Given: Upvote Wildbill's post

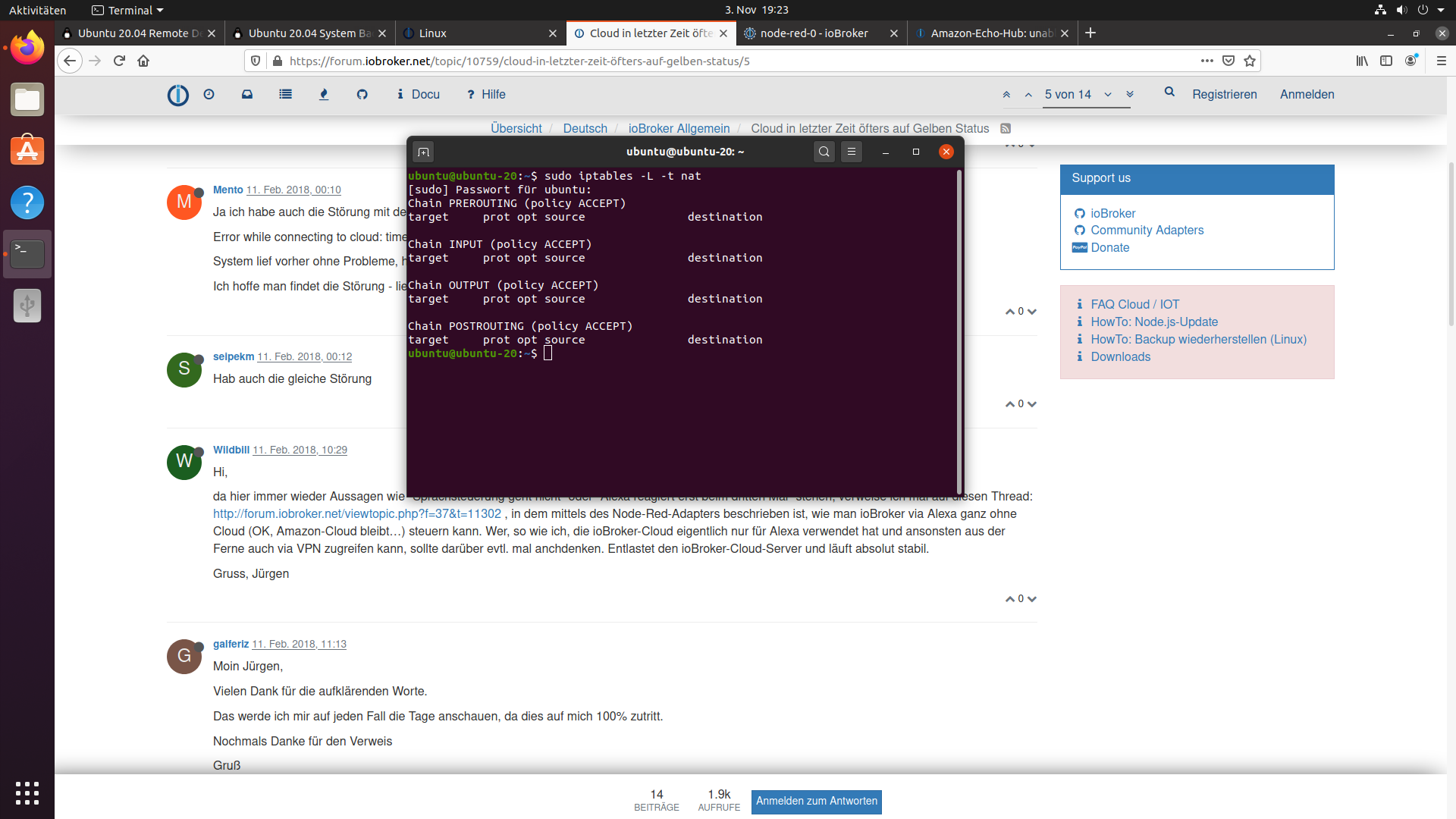Looking at the screenshot, I should point(1010,599).
